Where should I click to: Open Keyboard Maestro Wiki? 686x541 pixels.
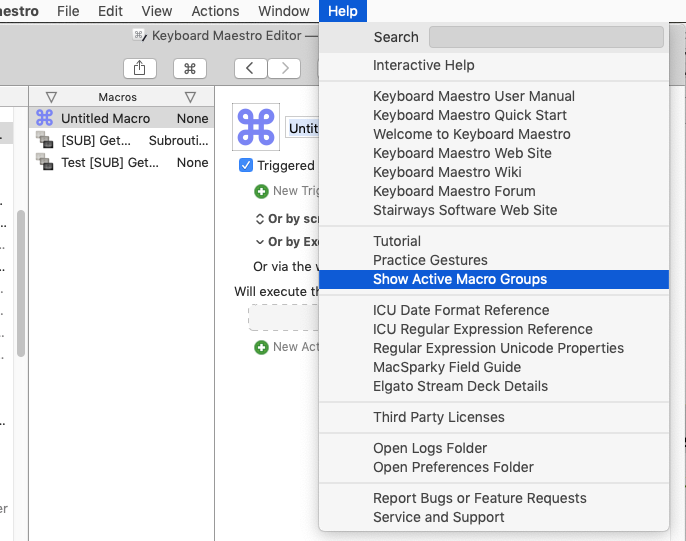point(494,172)
